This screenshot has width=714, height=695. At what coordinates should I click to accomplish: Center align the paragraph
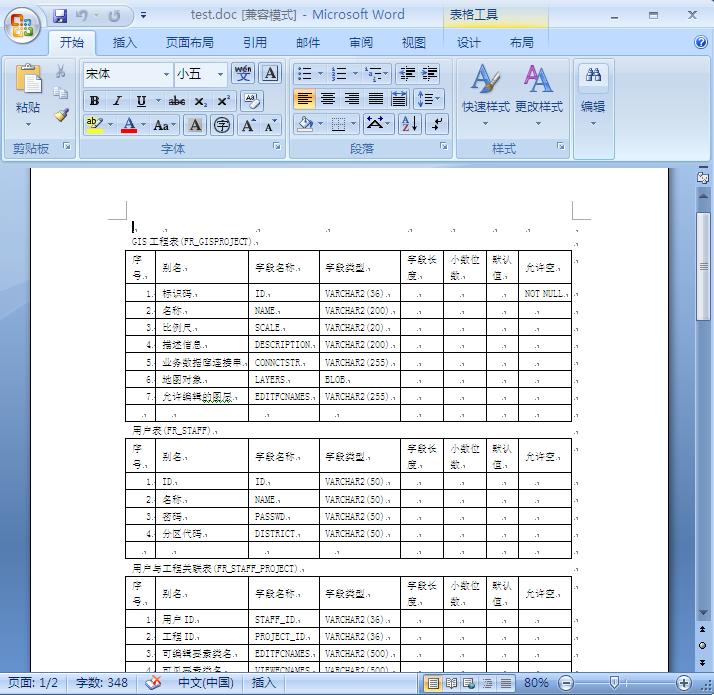[328, 98]
